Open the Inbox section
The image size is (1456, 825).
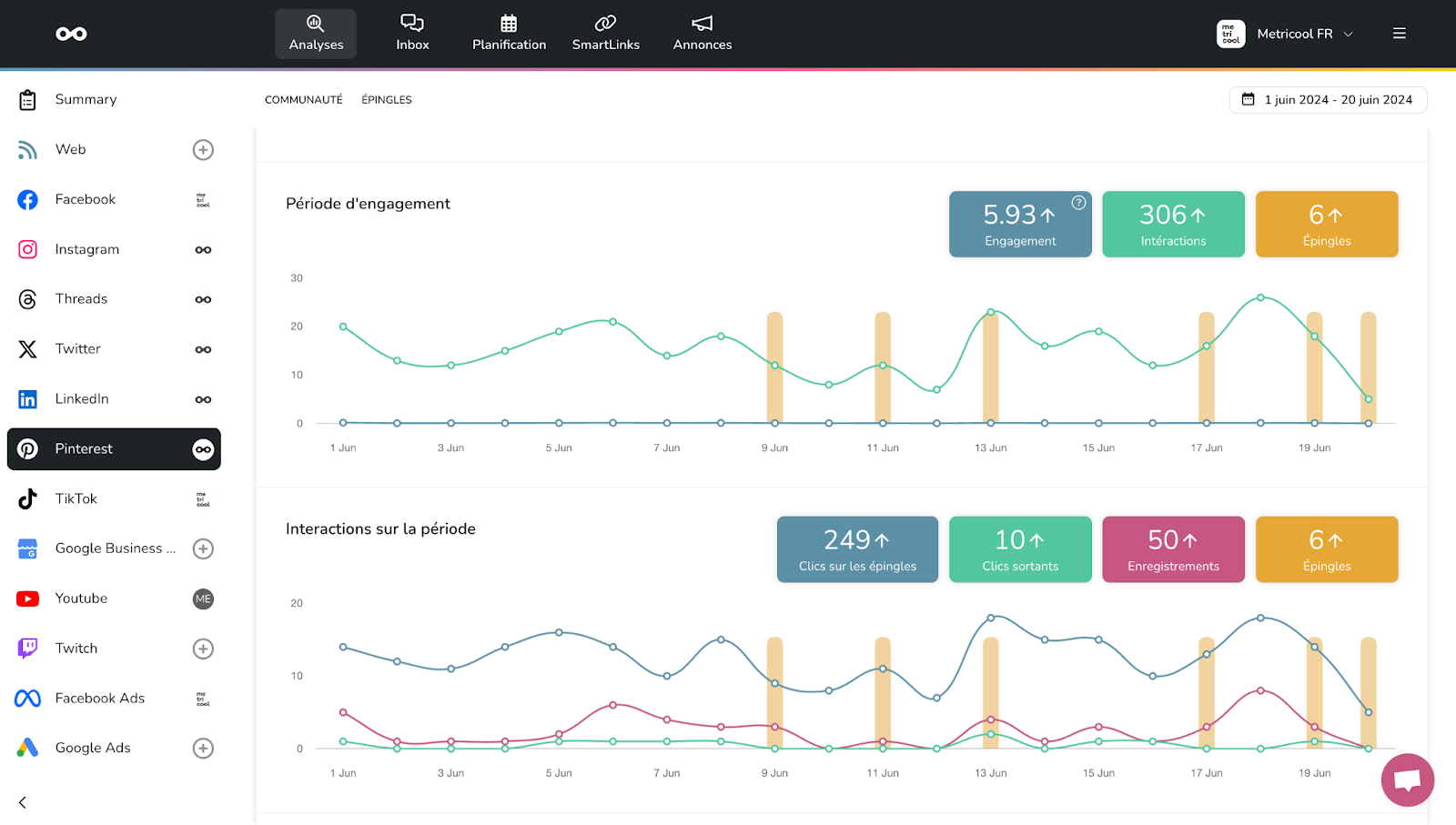point(412,34)
